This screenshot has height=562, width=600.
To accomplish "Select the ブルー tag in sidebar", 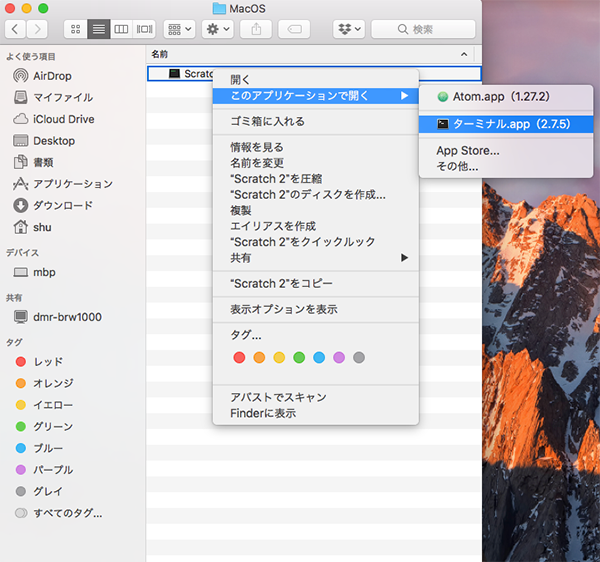I will coord(39,448).
